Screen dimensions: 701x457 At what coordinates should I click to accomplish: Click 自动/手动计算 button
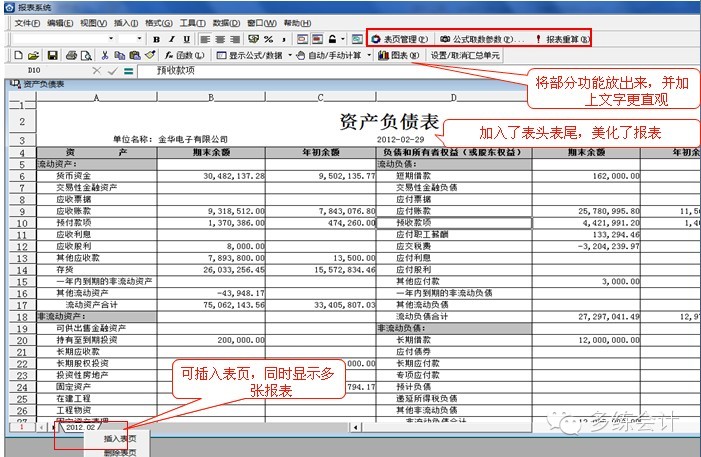329,55
